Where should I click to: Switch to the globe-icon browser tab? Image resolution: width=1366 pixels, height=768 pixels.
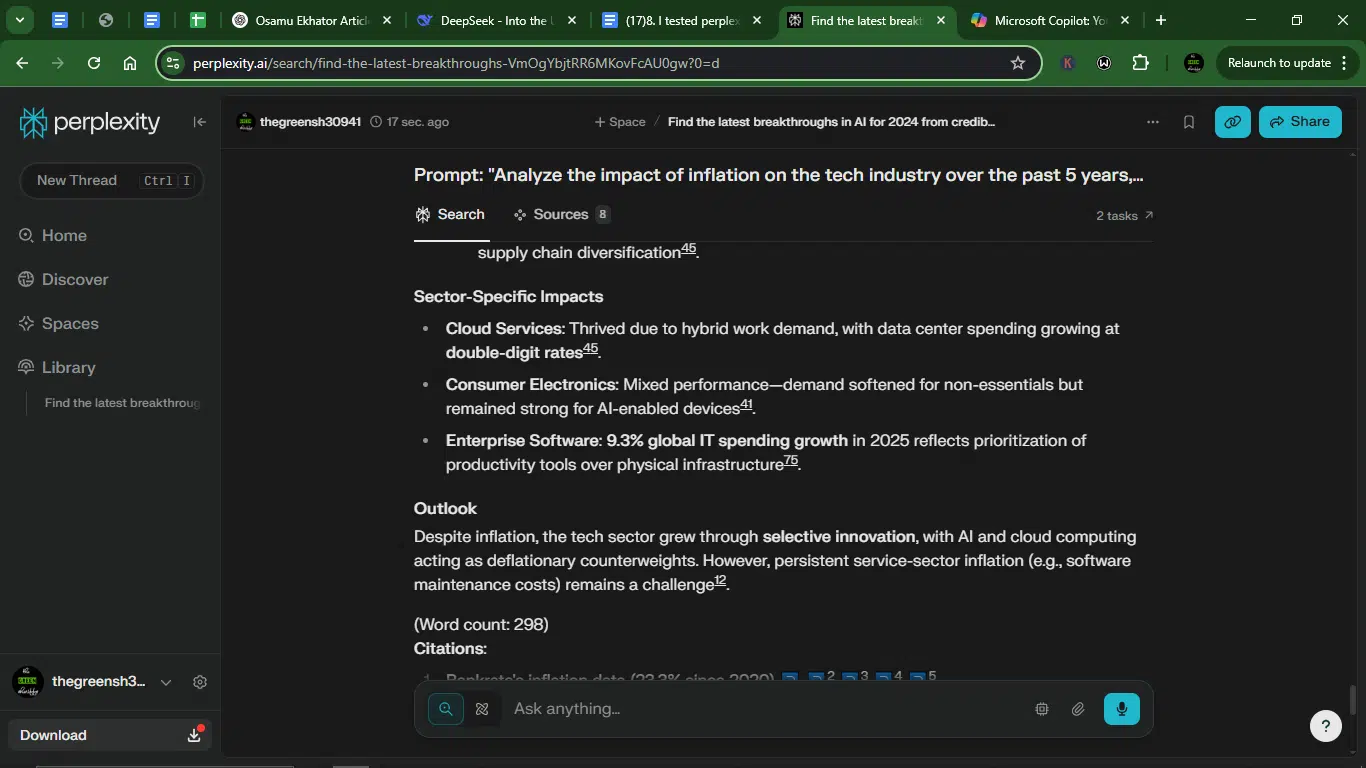click(x=106, y=20)
